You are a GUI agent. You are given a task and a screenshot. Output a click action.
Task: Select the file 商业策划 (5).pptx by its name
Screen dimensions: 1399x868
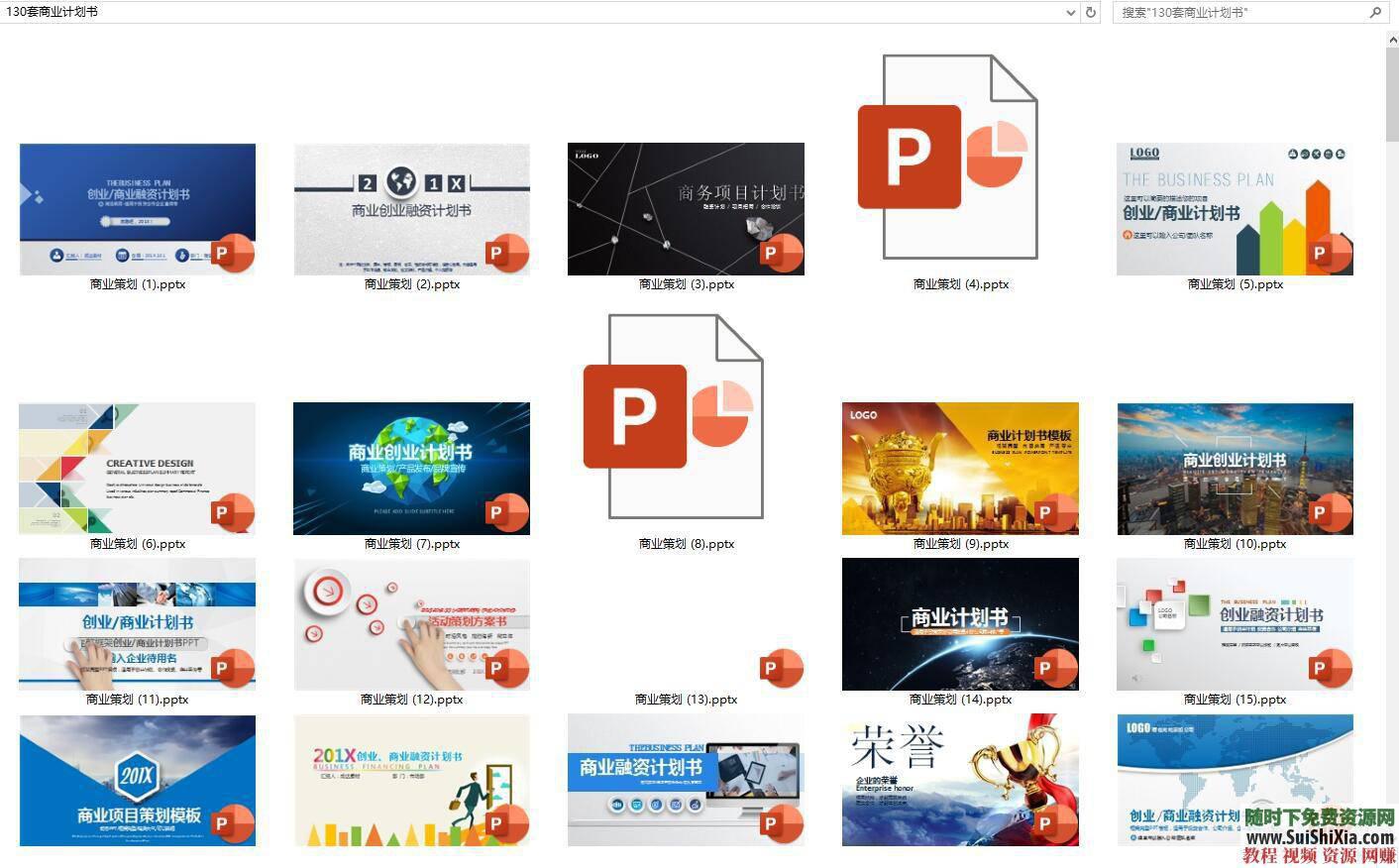coord(1234,284)
